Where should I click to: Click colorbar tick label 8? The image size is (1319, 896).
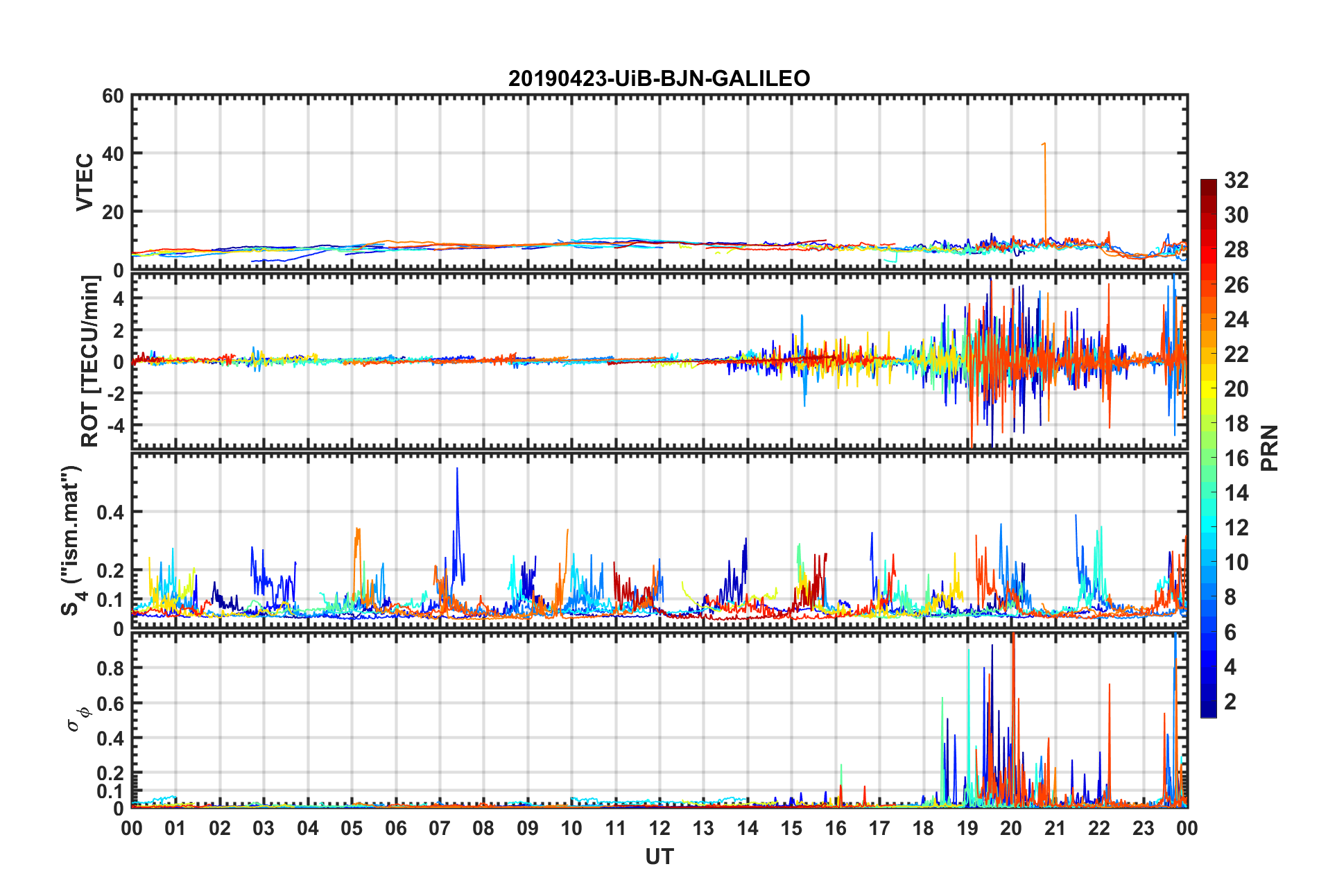(1230, 596)
